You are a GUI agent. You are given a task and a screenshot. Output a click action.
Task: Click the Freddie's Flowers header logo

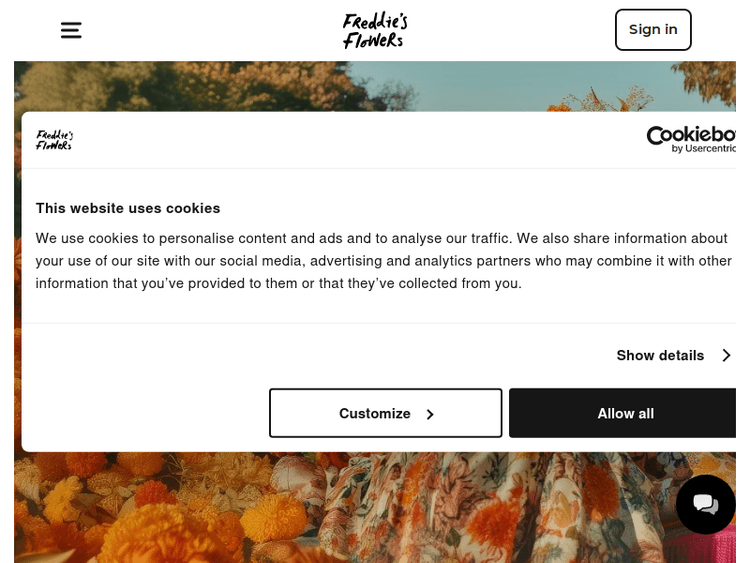tap(375, 30)
